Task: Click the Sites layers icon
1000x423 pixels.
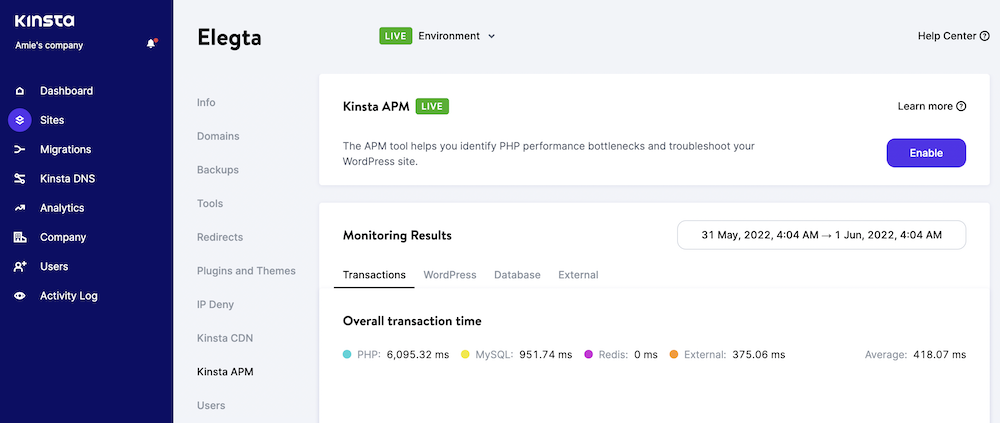Action: (x=20, y=120)
